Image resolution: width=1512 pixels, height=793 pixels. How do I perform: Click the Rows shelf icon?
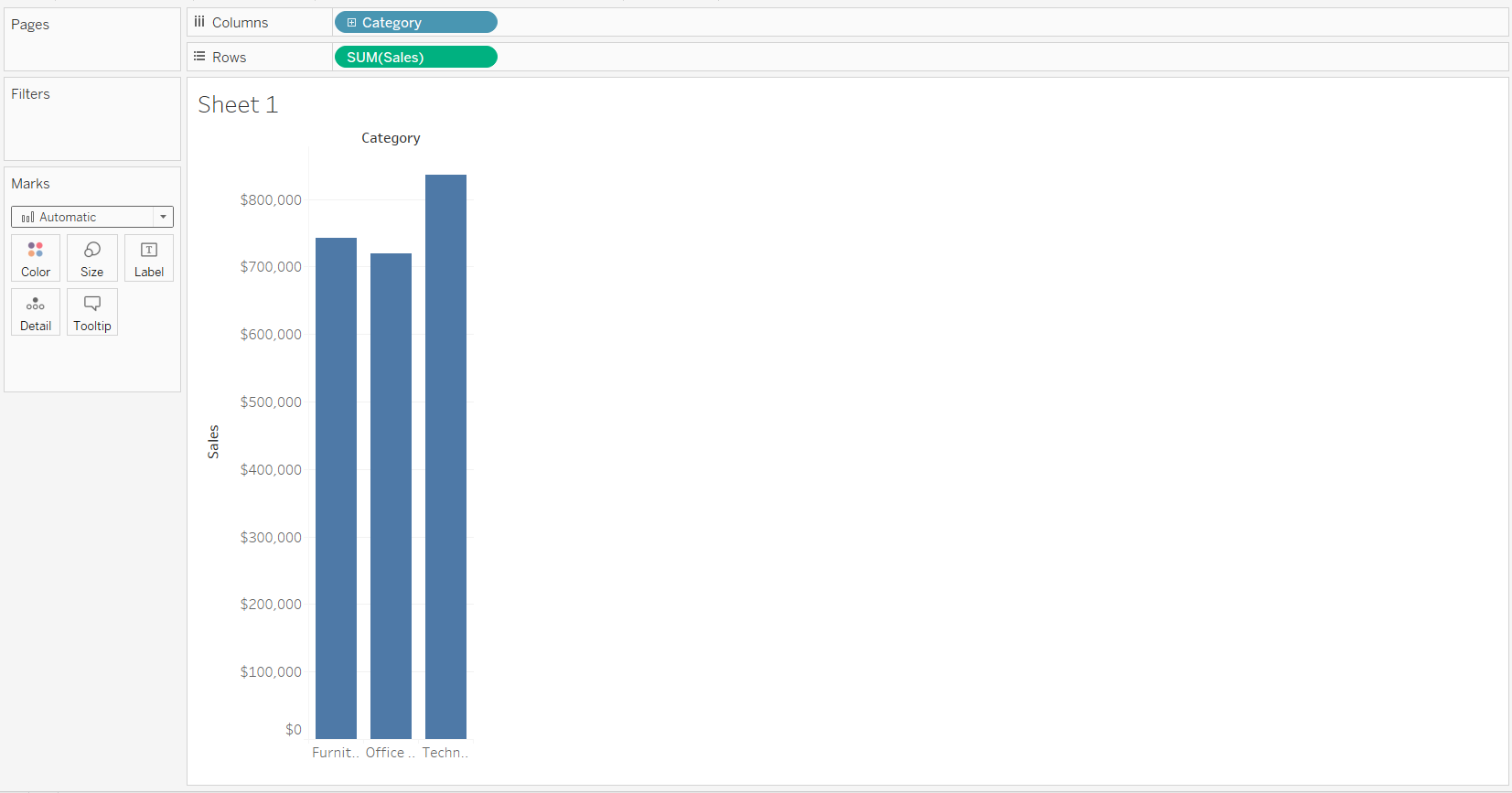(199, 57)
